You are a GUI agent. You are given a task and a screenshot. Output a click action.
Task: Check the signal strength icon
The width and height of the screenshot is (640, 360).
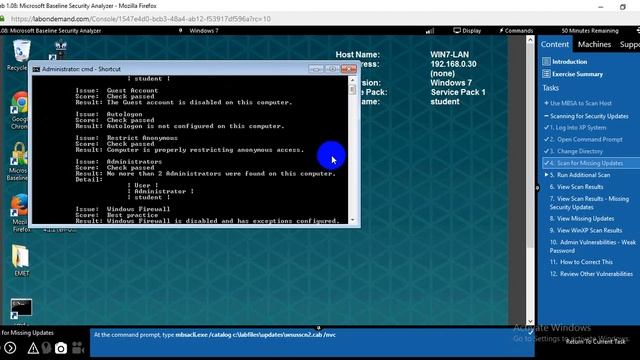pos(430,31)
